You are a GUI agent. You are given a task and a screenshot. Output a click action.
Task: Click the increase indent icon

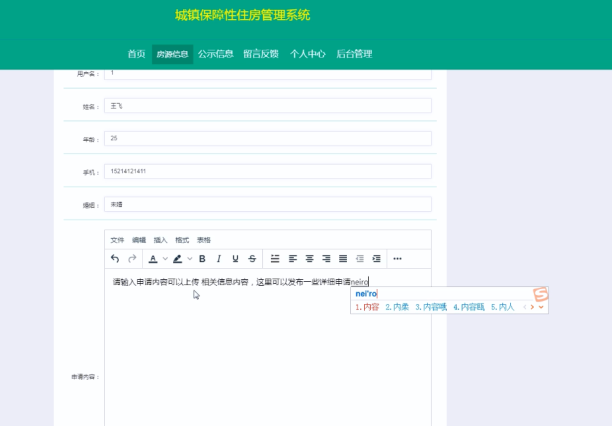point(376,259)
